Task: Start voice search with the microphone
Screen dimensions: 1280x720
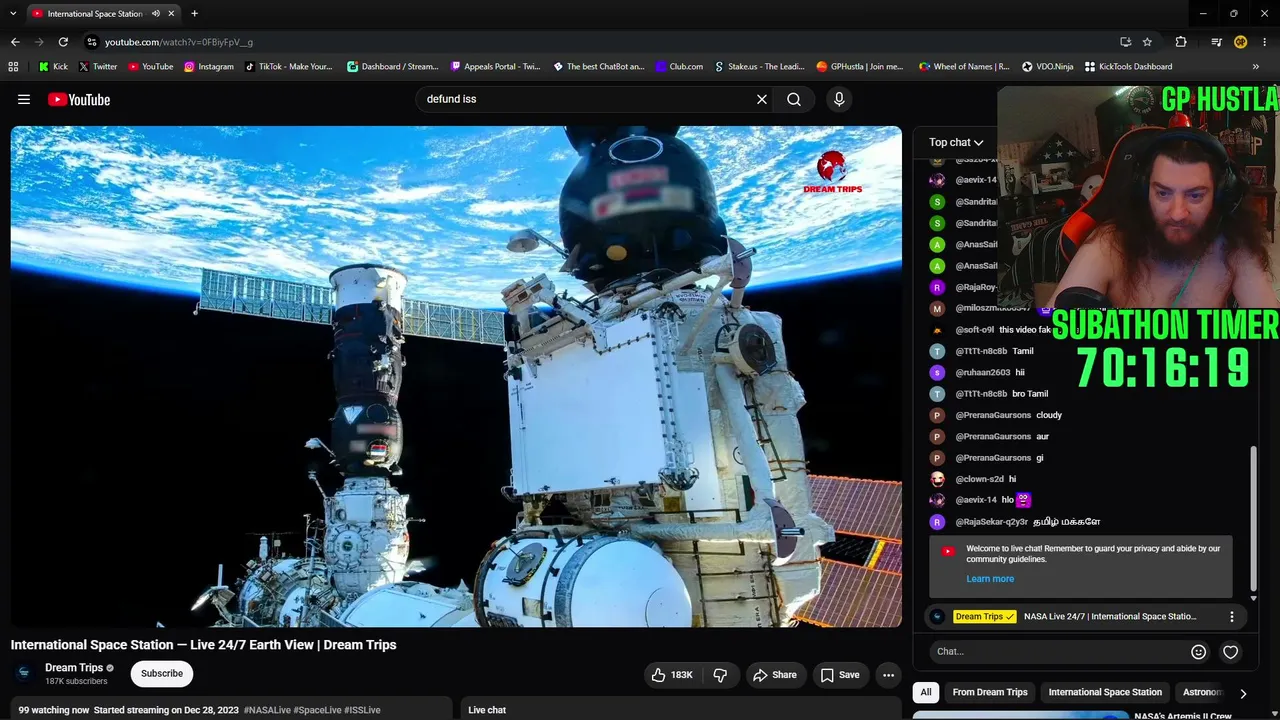Action: tap(839, 99)
